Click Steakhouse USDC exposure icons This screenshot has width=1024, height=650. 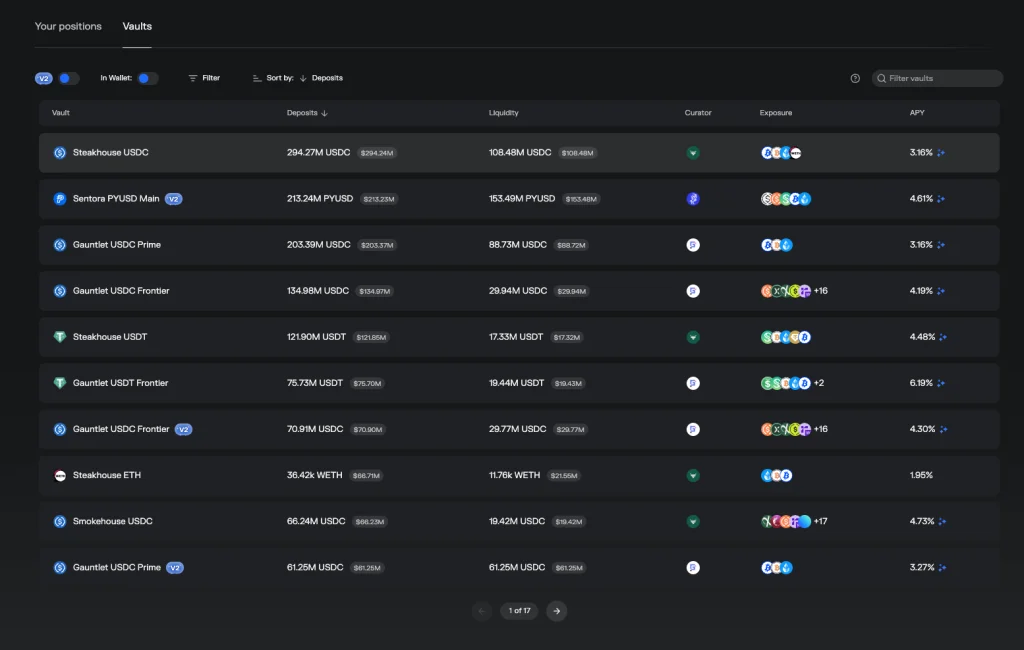pos(781,153)
